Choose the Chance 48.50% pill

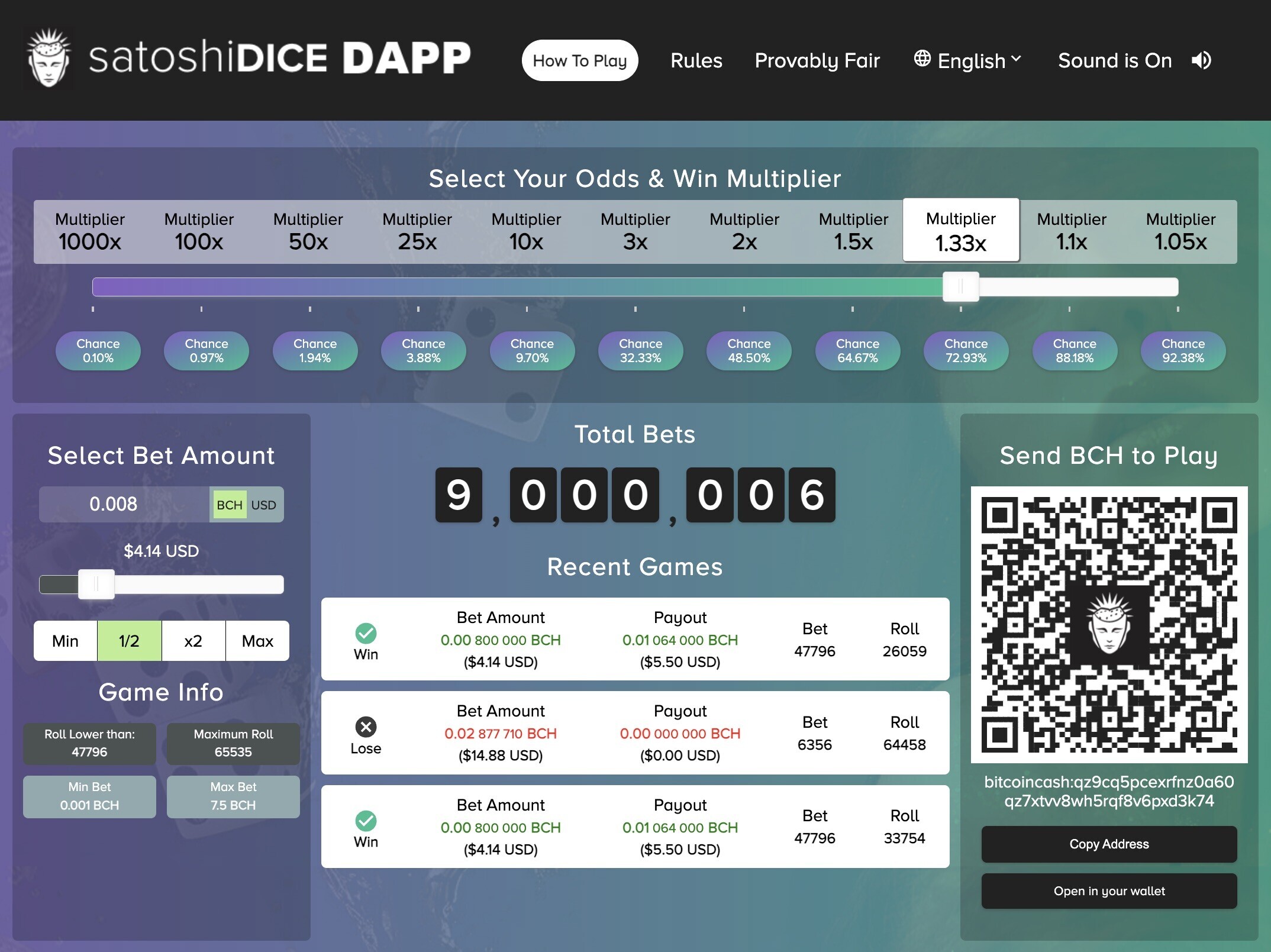[749, 351]
